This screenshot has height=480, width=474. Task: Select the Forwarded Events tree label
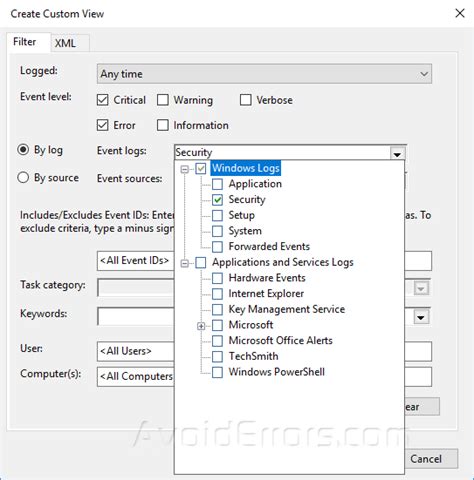pos(269,246)
